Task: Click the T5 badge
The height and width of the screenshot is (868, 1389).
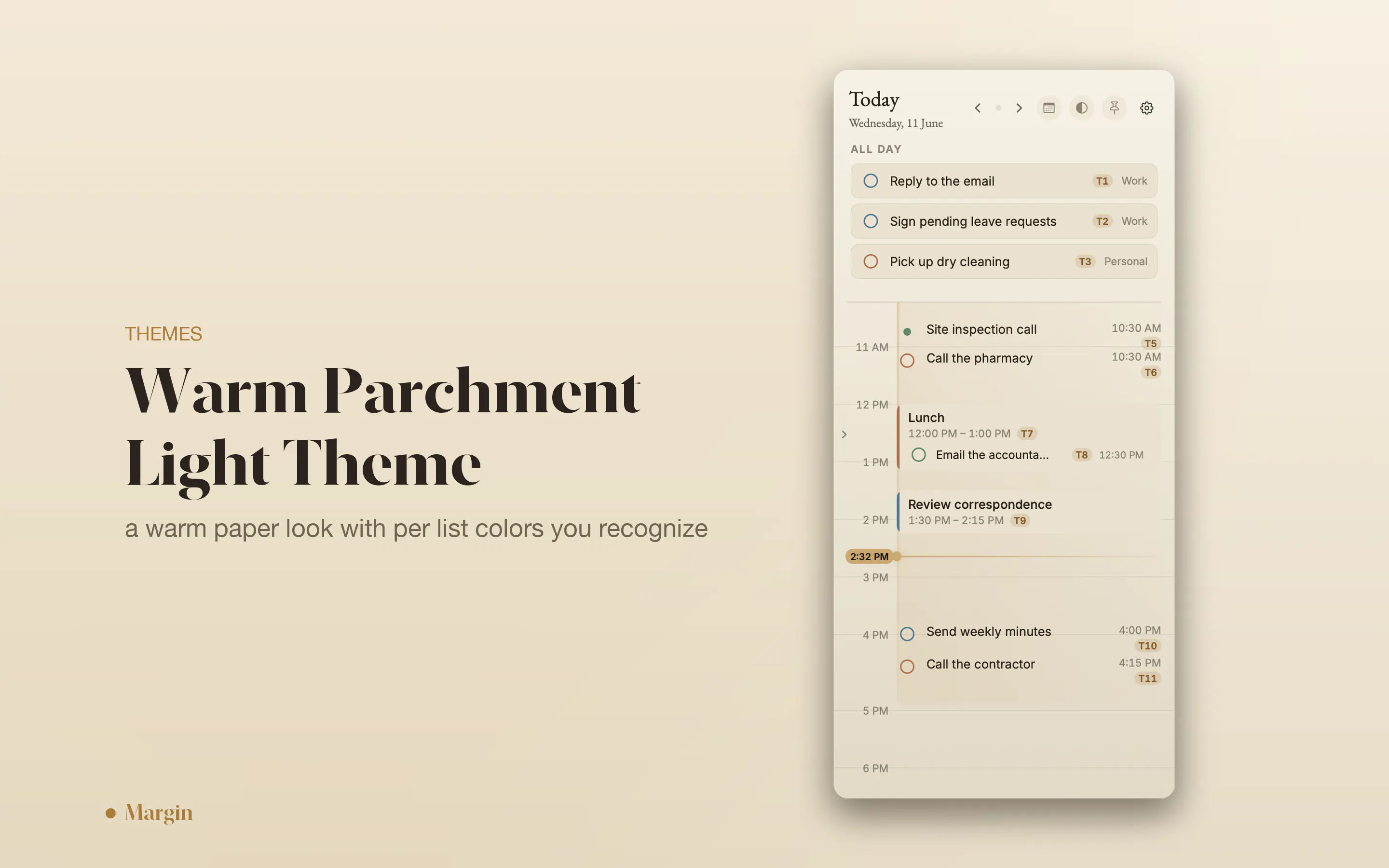Action: (x=1151, y=344)
